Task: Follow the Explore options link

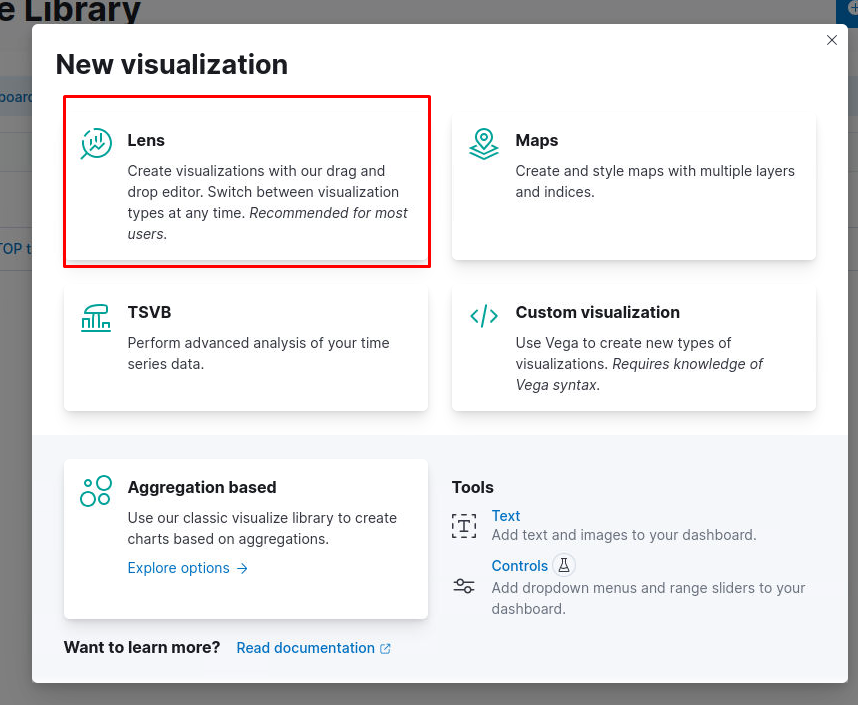Action: (x=188, y=568)
